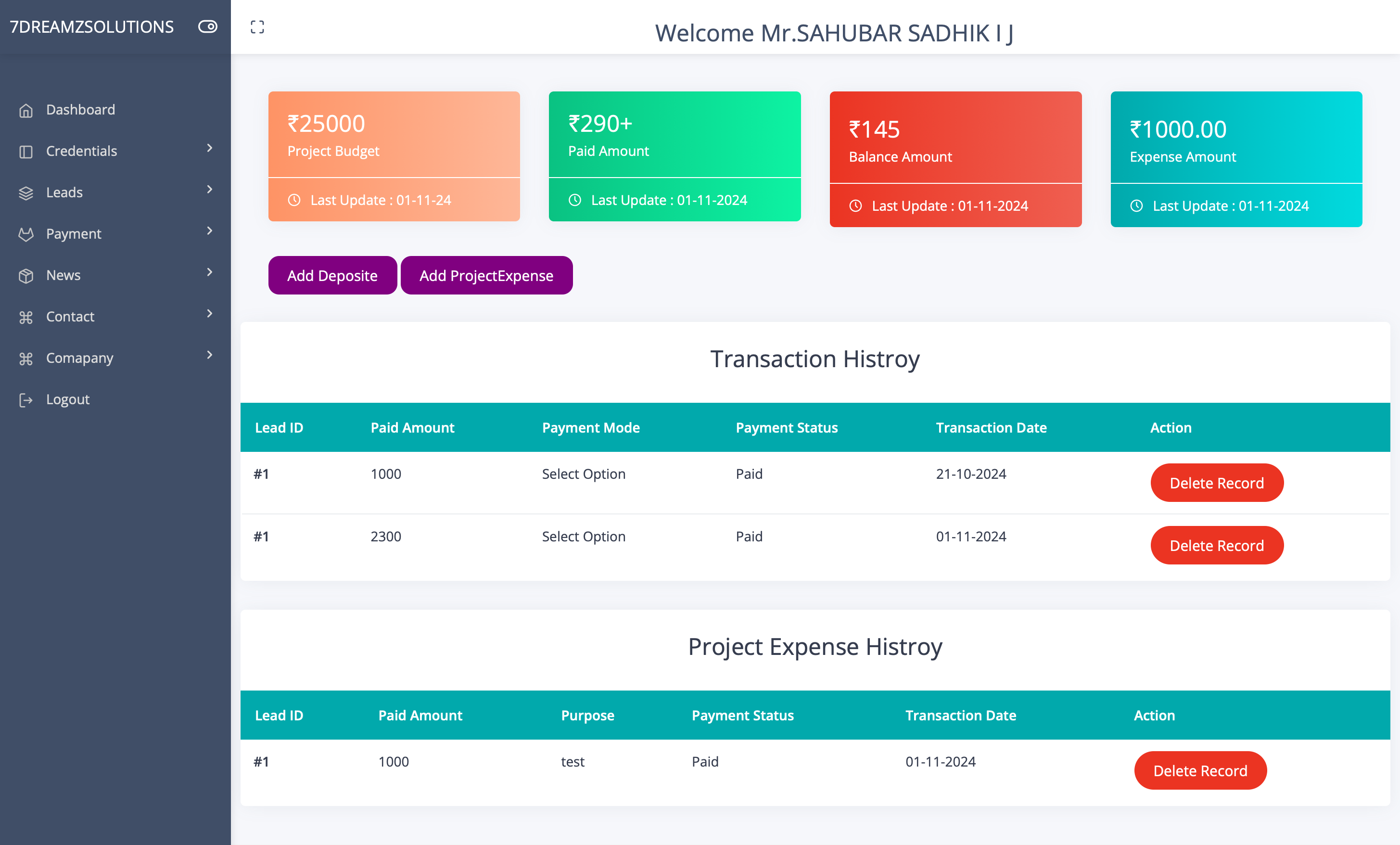Click the Logout arrow icon
The image size is (1400, 845).
[x=25, y=400]
